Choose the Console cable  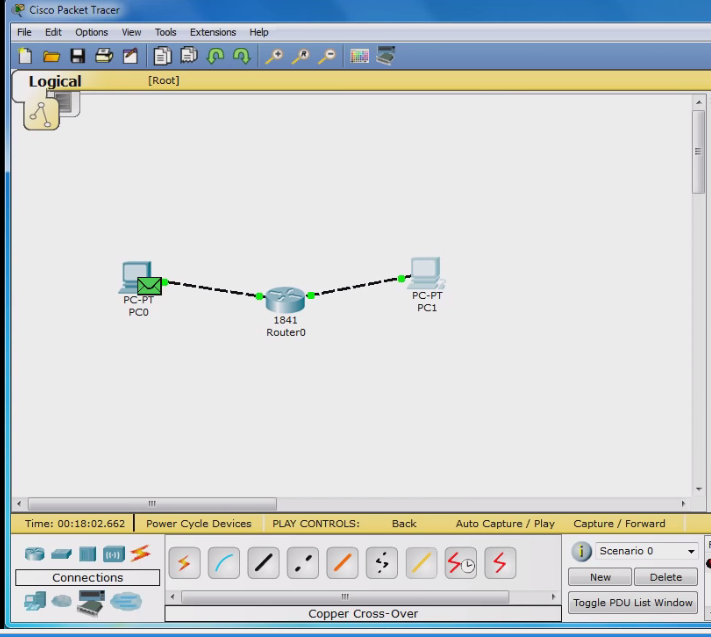pos(224,563)
